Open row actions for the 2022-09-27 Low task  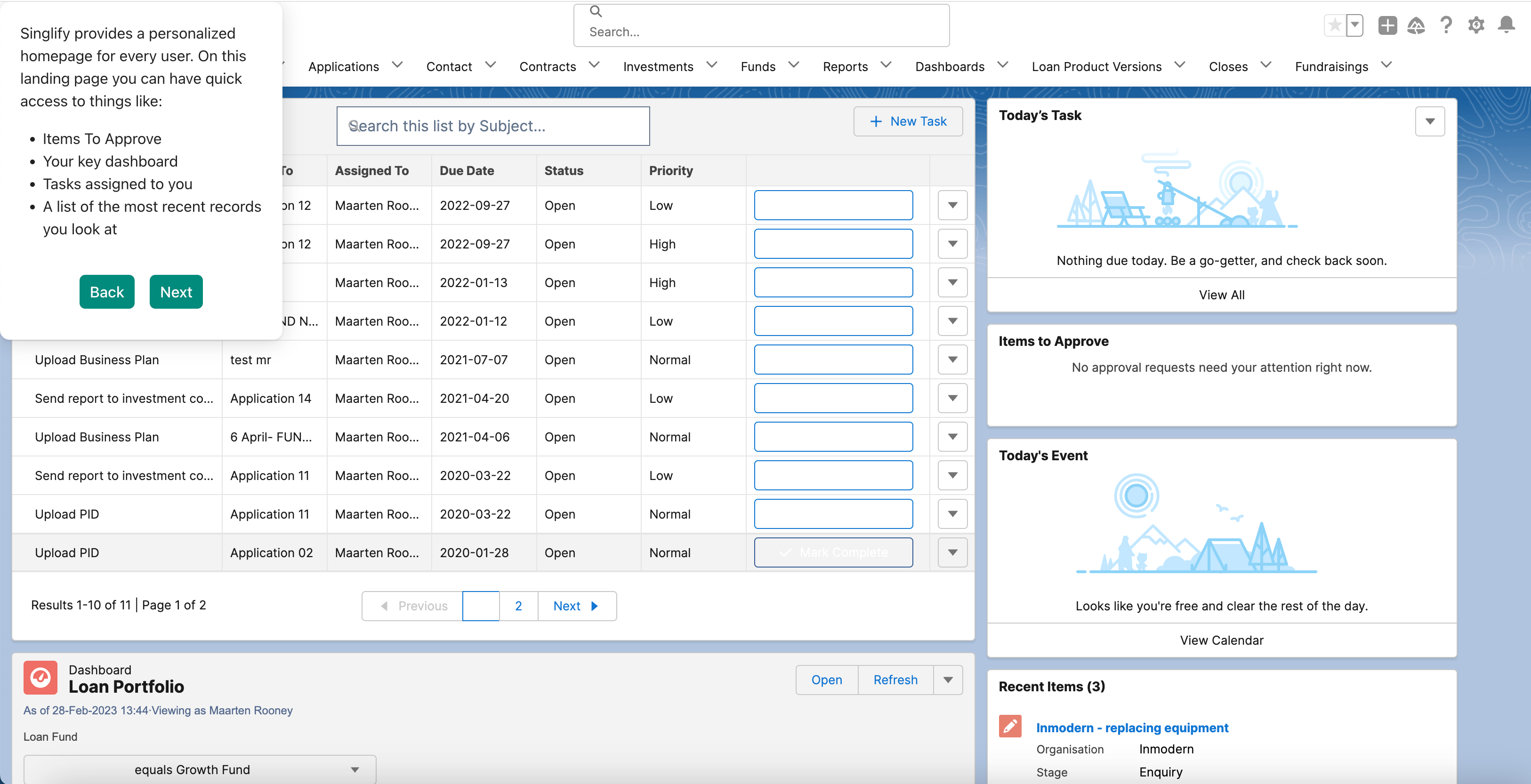coord(953,205)
